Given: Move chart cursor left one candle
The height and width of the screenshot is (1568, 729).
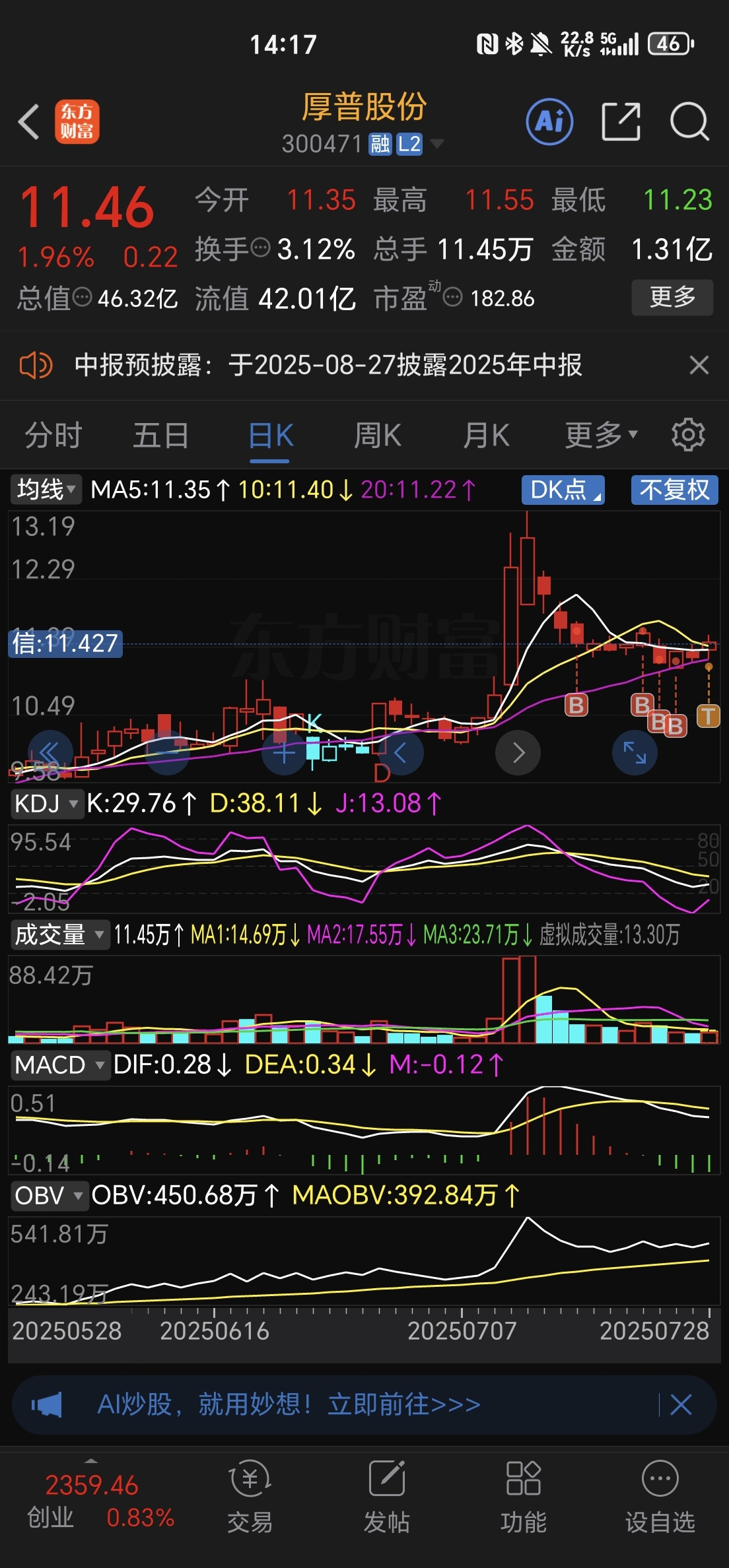Looking at the screenshot, I should (x=400, y=753).
